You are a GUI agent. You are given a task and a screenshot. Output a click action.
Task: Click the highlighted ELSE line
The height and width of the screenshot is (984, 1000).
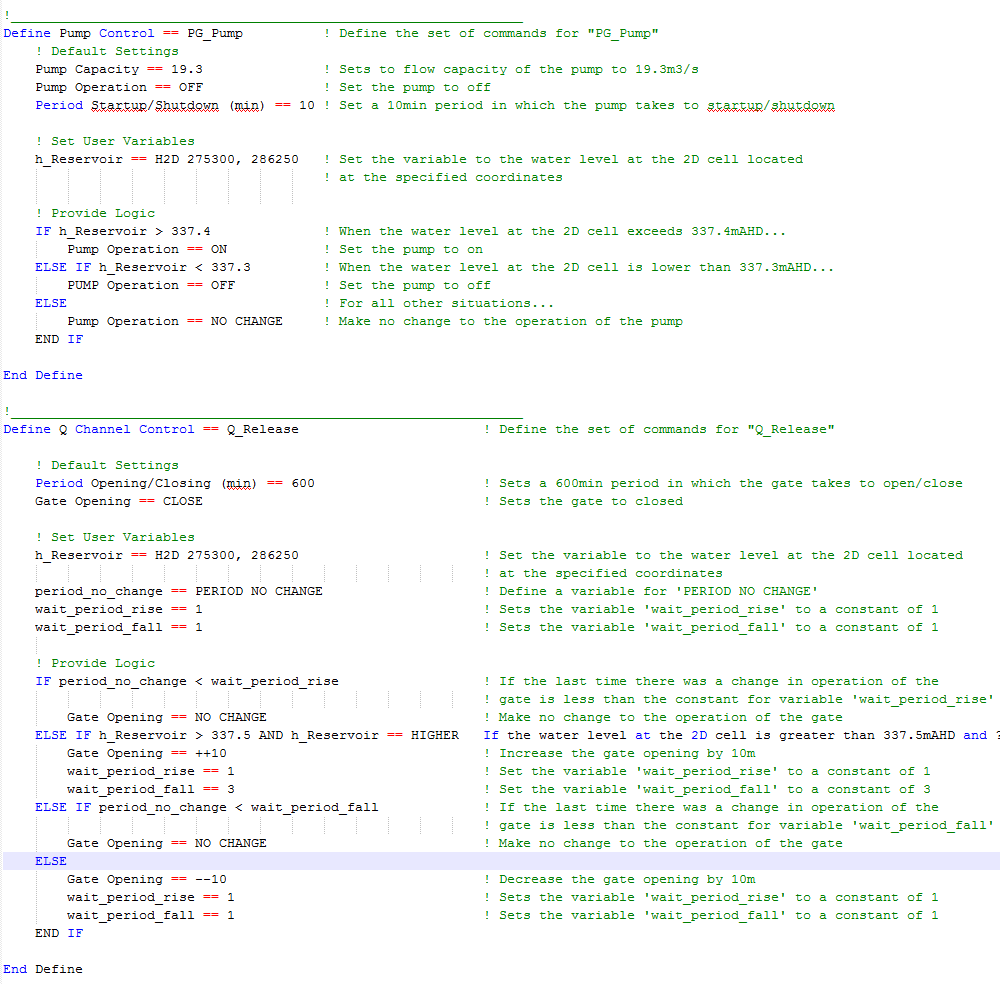(x=51, y=861)
